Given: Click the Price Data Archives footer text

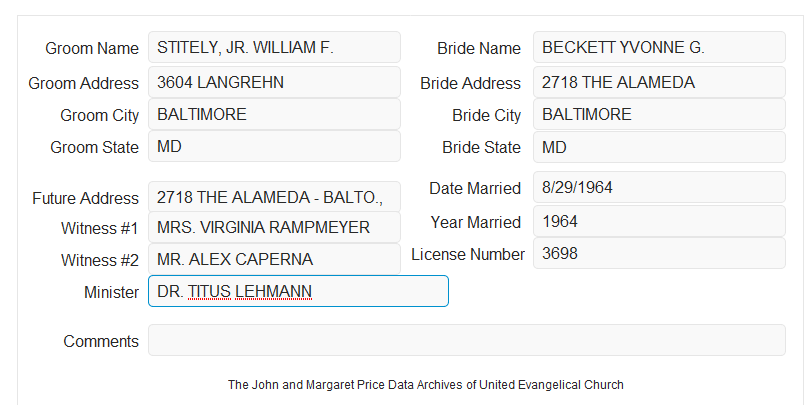Looking at the screenshot, I should point(426,384).
